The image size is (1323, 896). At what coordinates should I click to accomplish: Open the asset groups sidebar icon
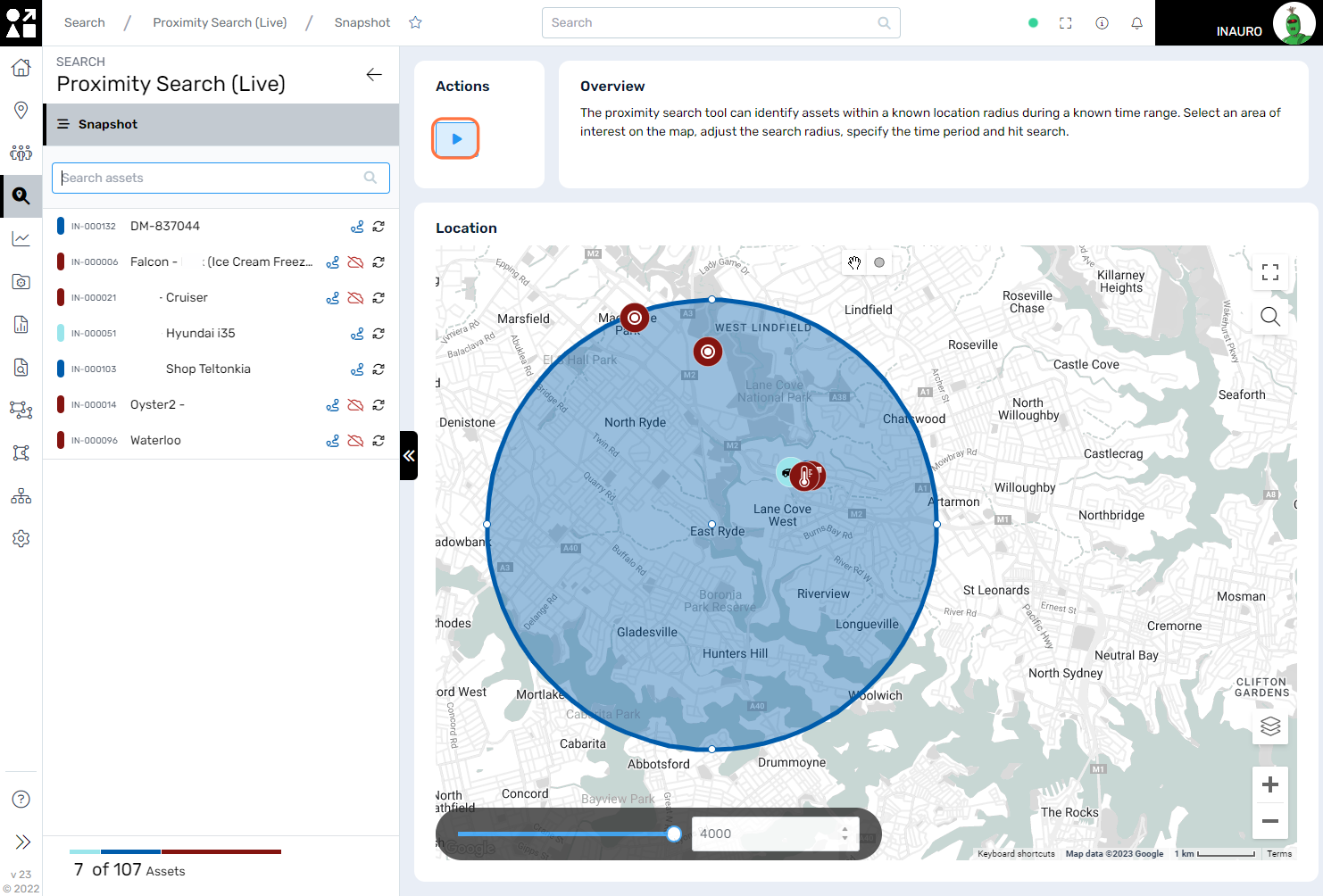21,153
